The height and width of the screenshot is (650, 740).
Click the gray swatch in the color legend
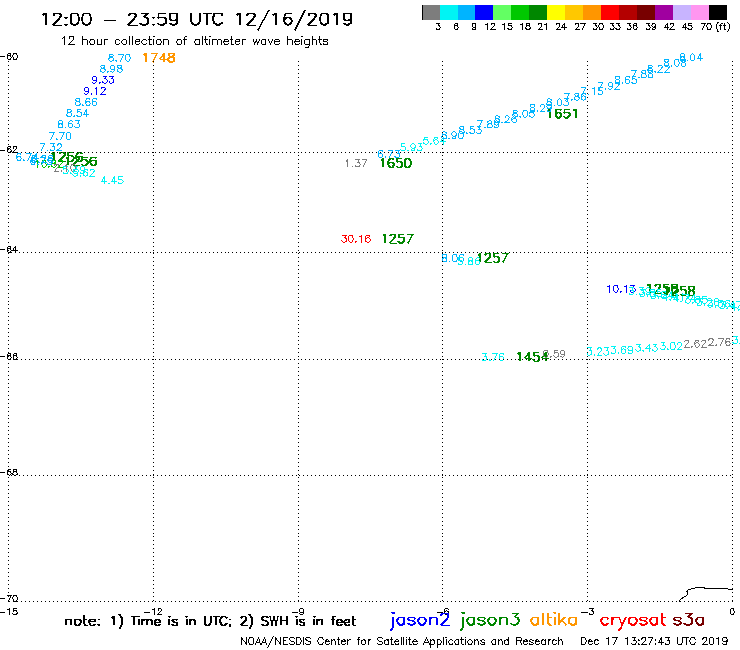click(431, 12)
